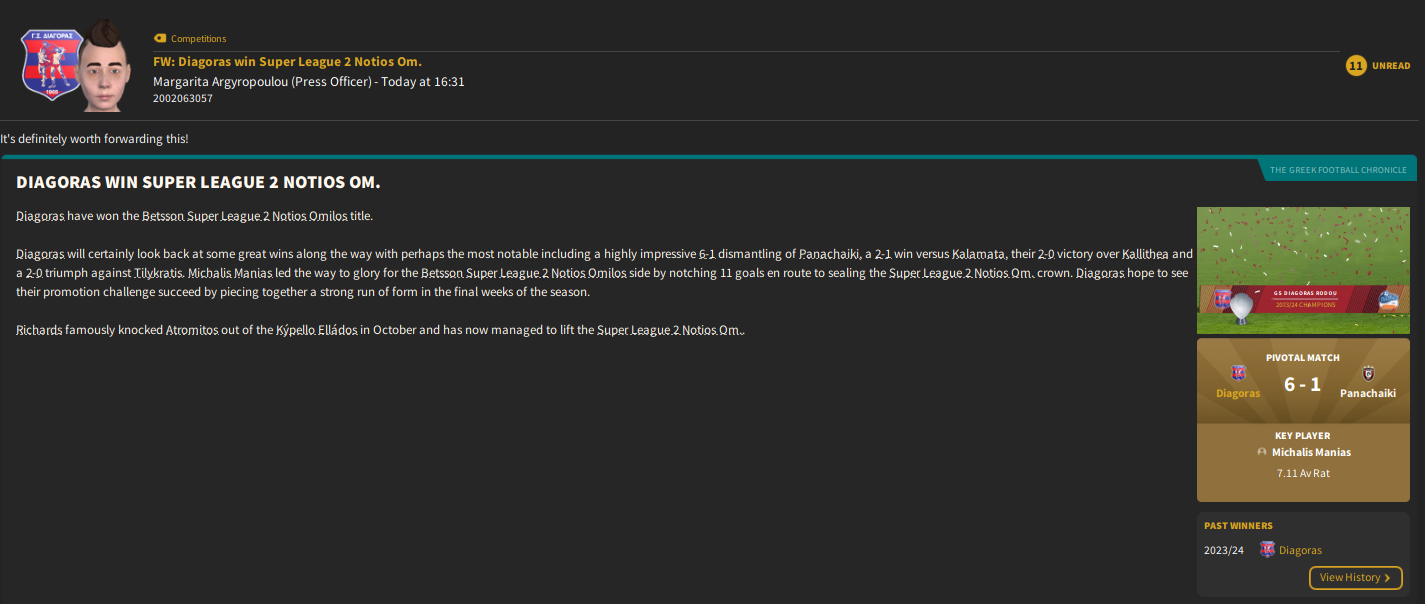Open the Michalis Manias link in the article paragraph
The width and height of the screenshot is (1425, 604).
tap(230, 273)
